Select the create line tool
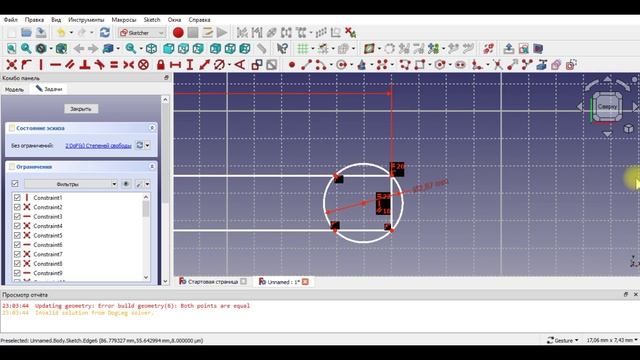Image resolution: width=640 pixels, height=360 pixels. (306, 64)
